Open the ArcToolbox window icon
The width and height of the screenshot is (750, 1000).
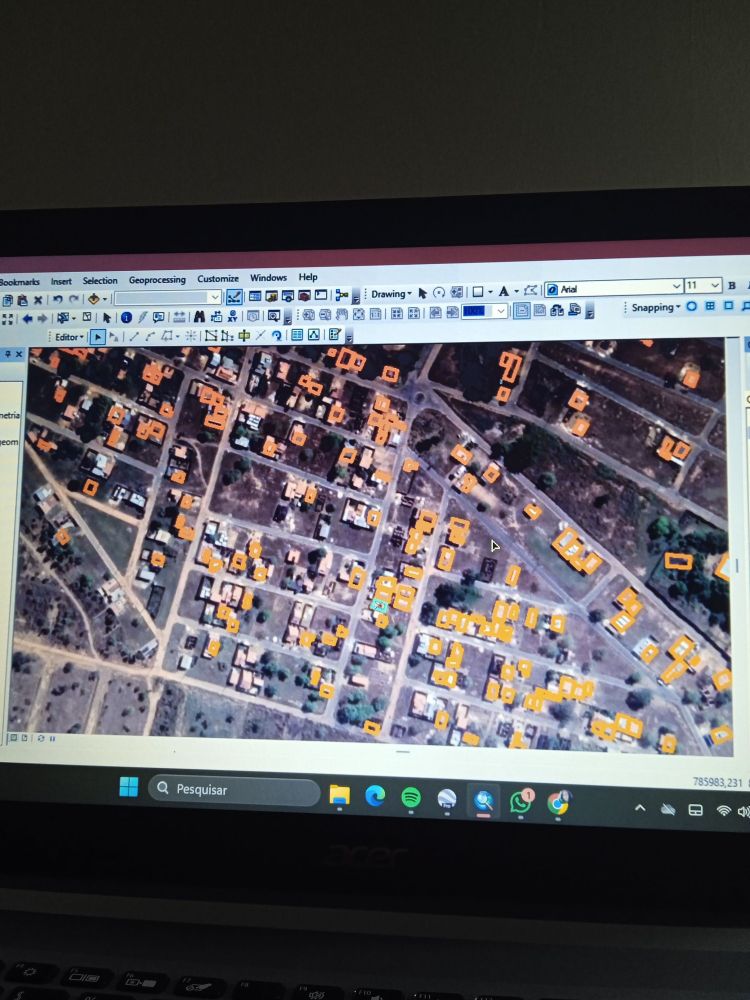[x=304, y=295]
